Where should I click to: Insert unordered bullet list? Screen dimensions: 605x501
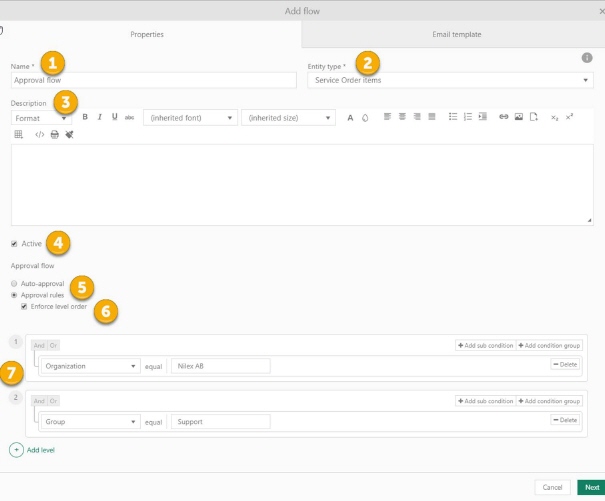453,117
